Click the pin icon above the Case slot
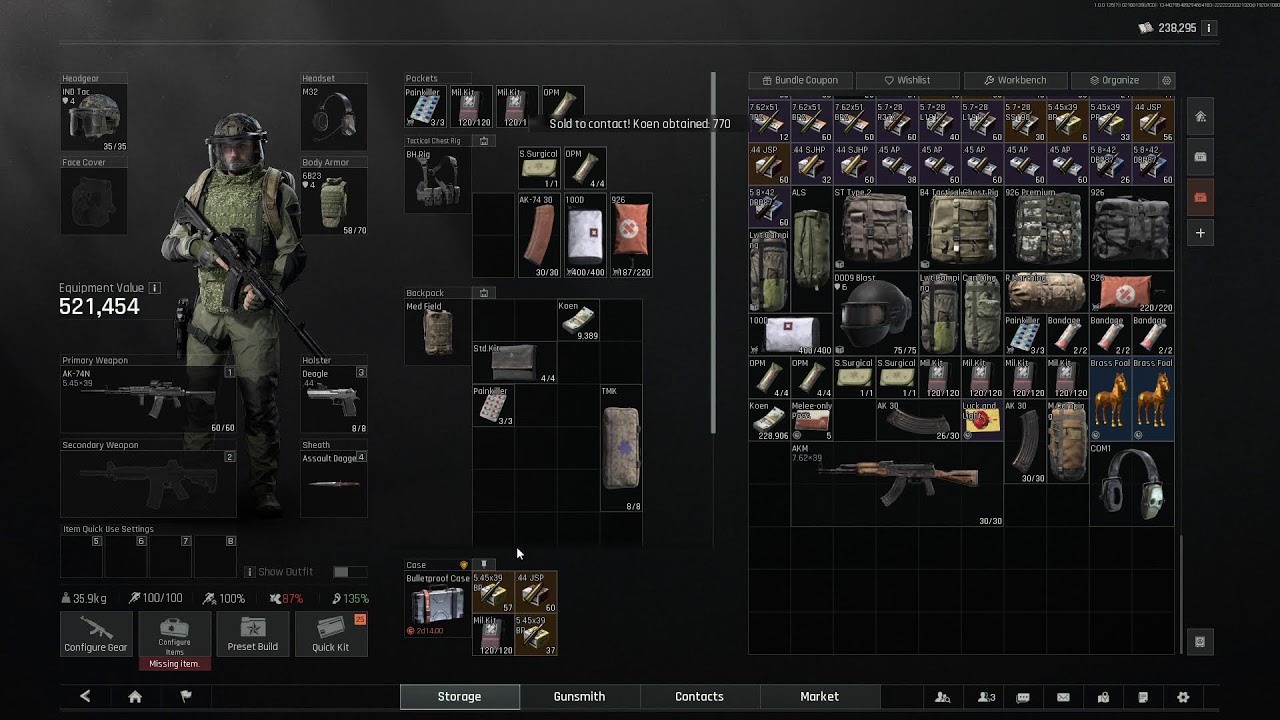Screen dimensions: 1280x720 click(484, 565)
